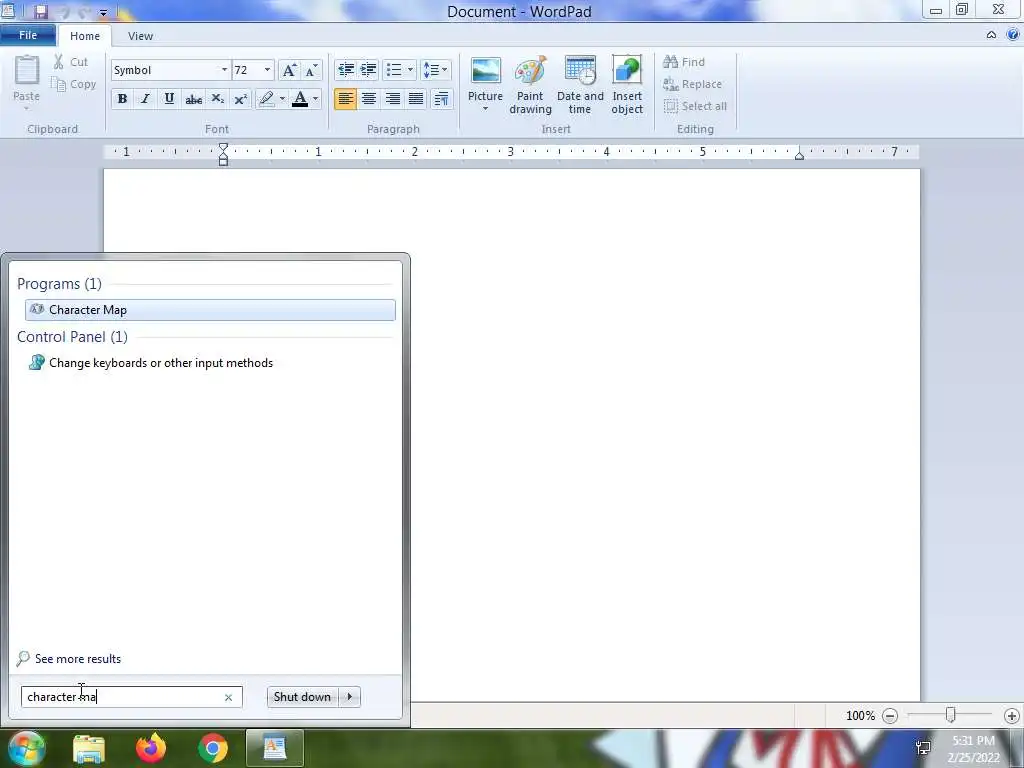Zoom out with the minus button
The width and height of the screenshot is (1024, 768).
point(889,716)
